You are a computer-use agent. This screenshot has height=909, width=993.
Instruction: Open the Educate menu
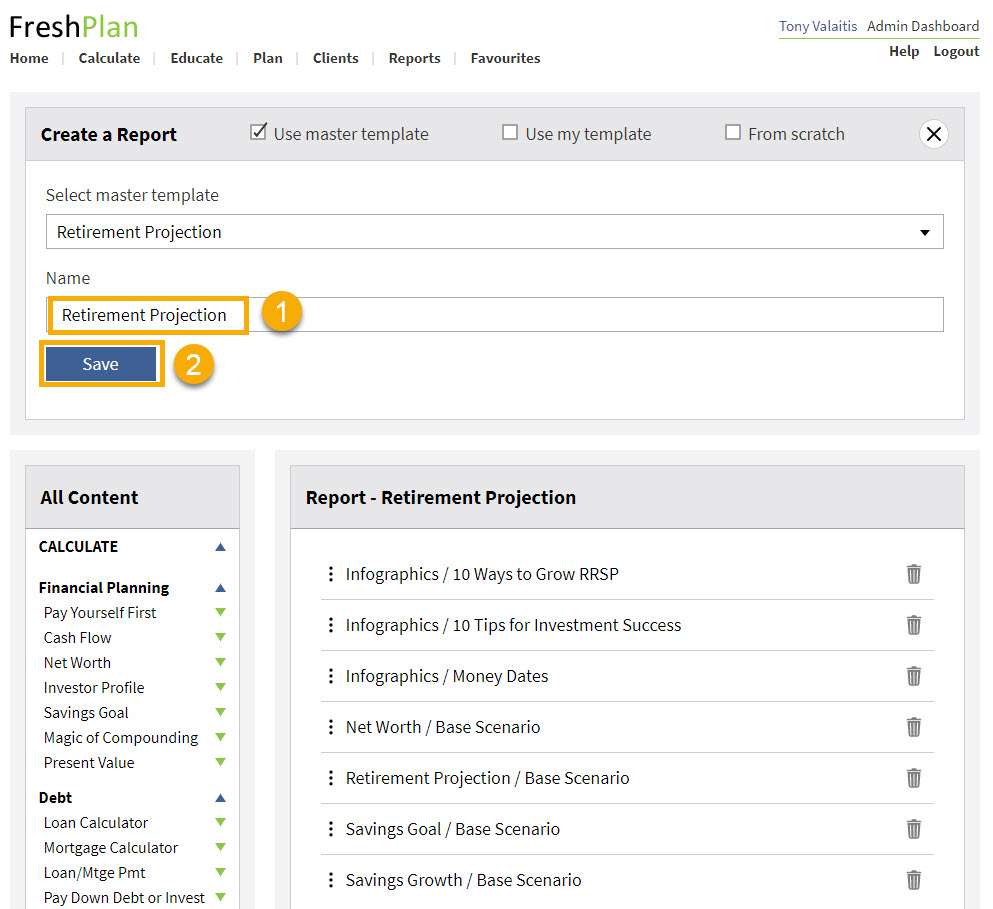pos(196,58)
